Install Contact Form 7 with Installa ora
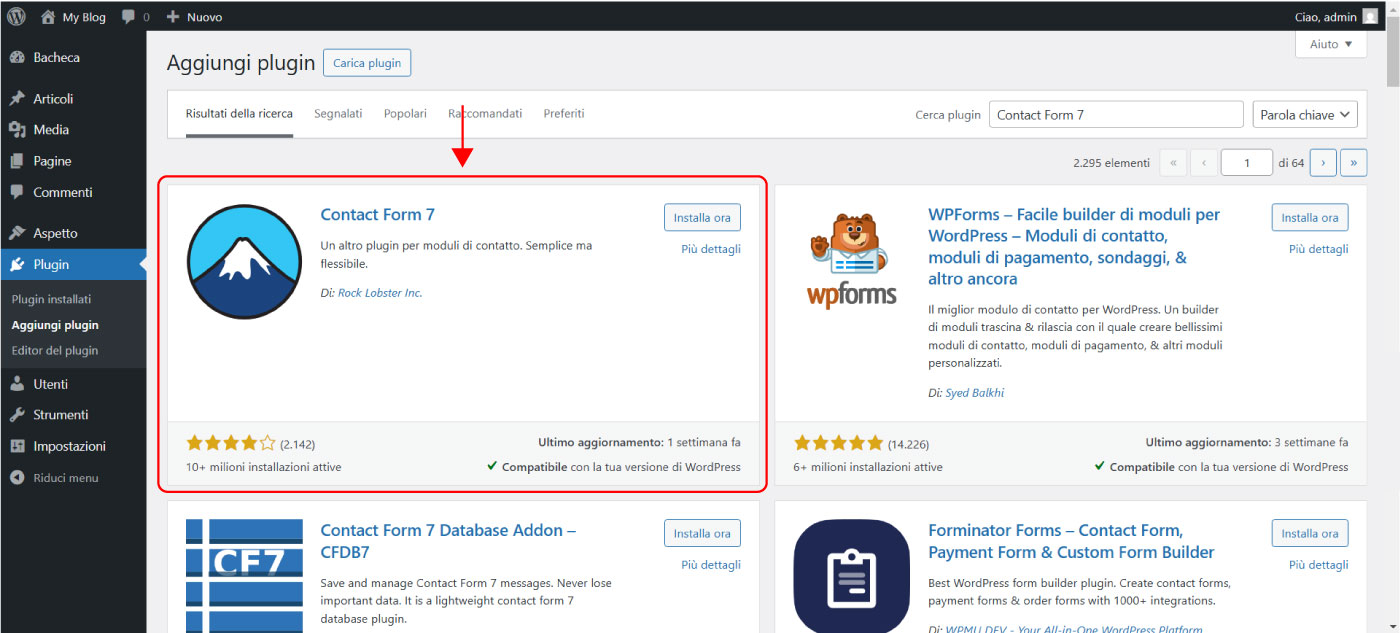This screenshot has width=1400, height=633. (702, 218)
